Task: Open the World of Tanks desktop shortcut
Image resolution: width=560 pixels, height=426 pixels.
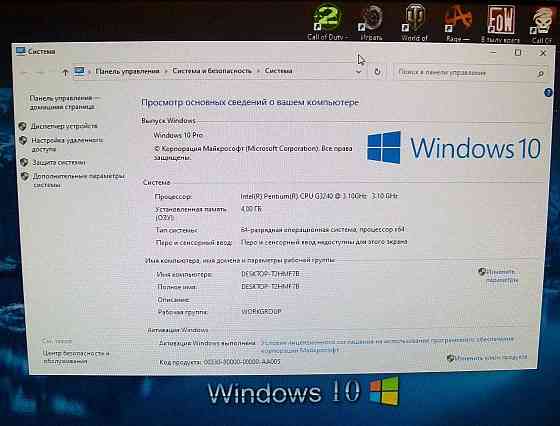Action: coord(414,22)
